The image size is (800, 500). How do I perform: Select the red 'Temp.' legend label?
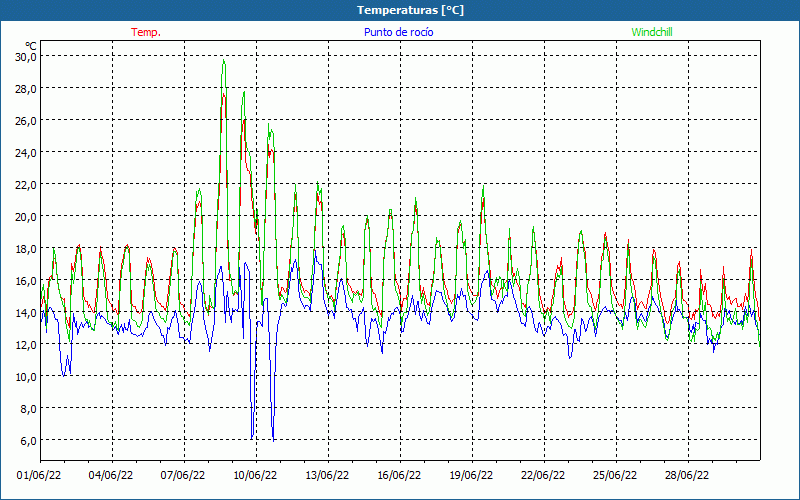click(x=146, y=32)
